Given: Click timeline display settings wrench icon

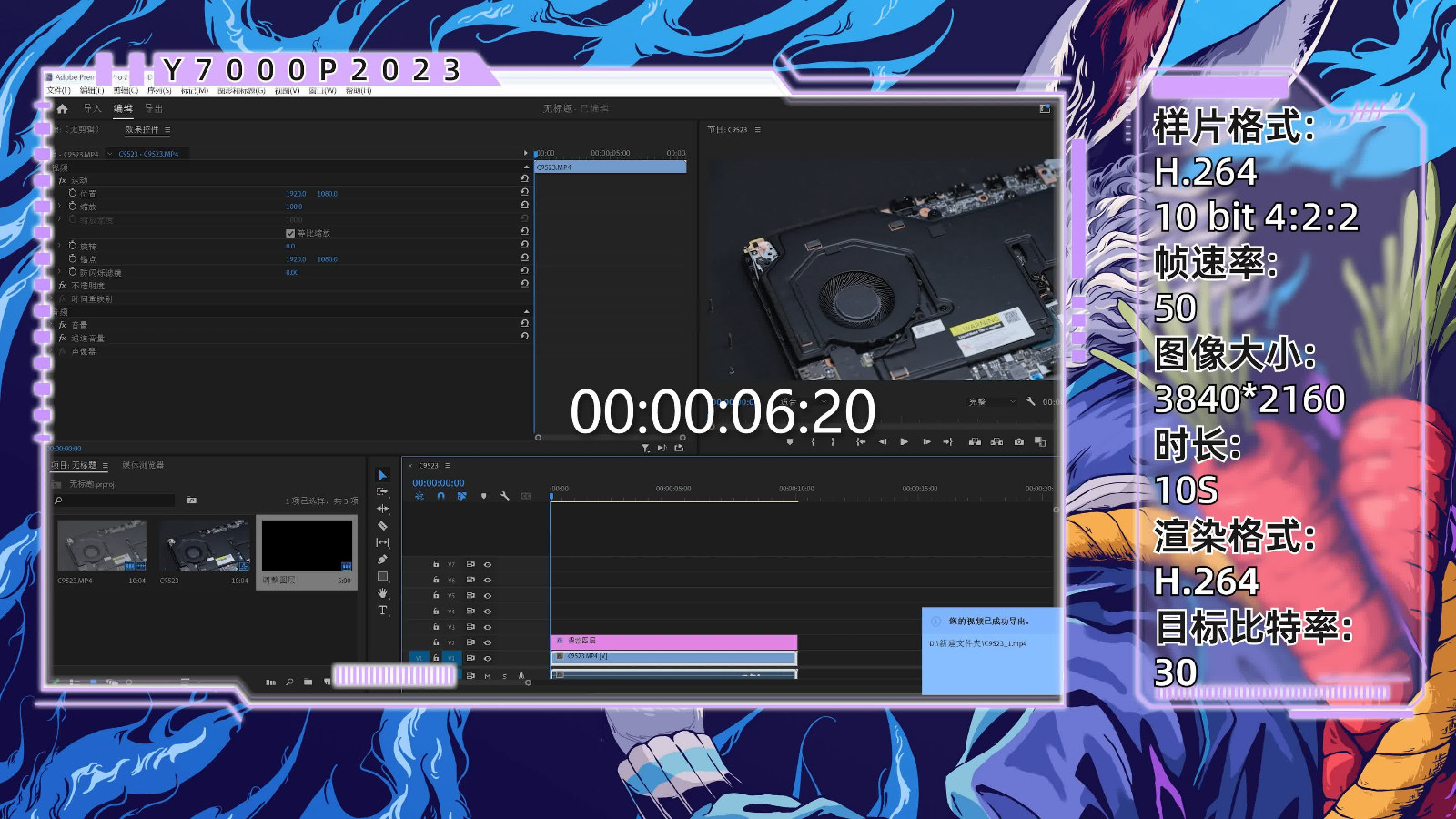Looking at the screenshot, I should point(504,496).
